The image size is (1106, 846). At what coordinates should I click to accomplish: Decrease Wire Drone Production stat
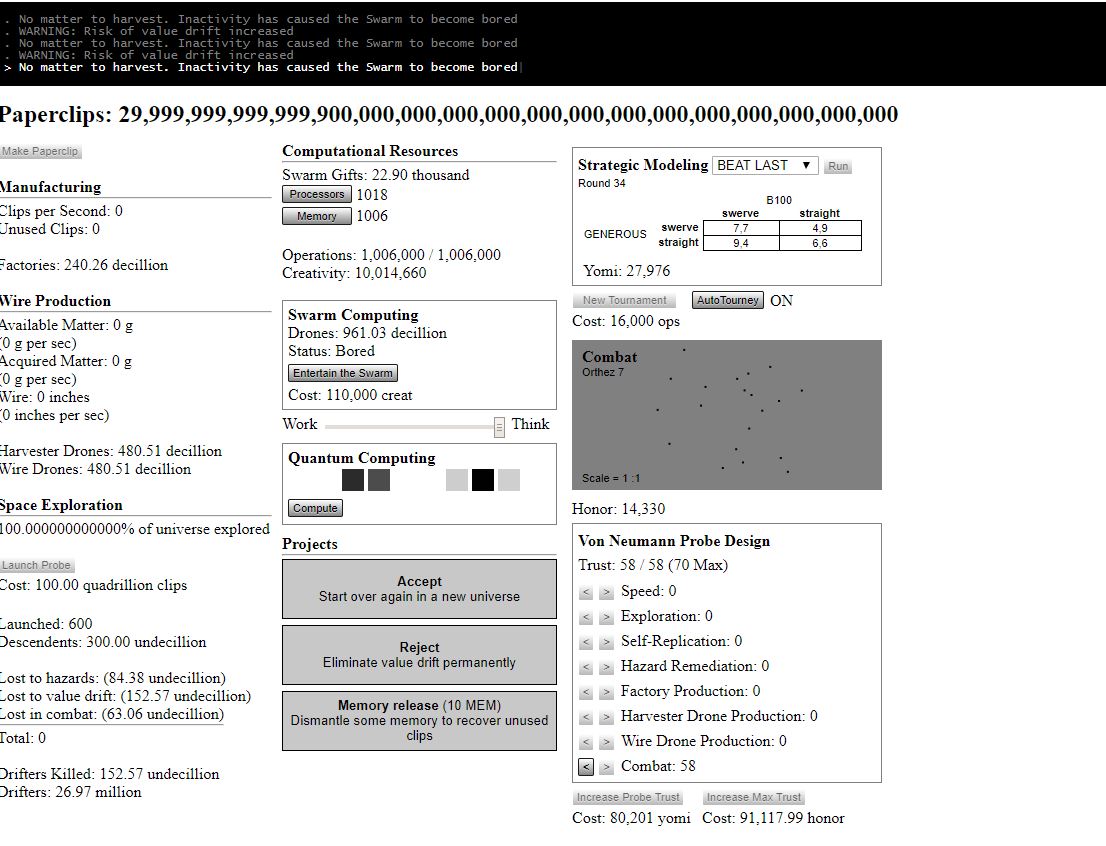585,742
